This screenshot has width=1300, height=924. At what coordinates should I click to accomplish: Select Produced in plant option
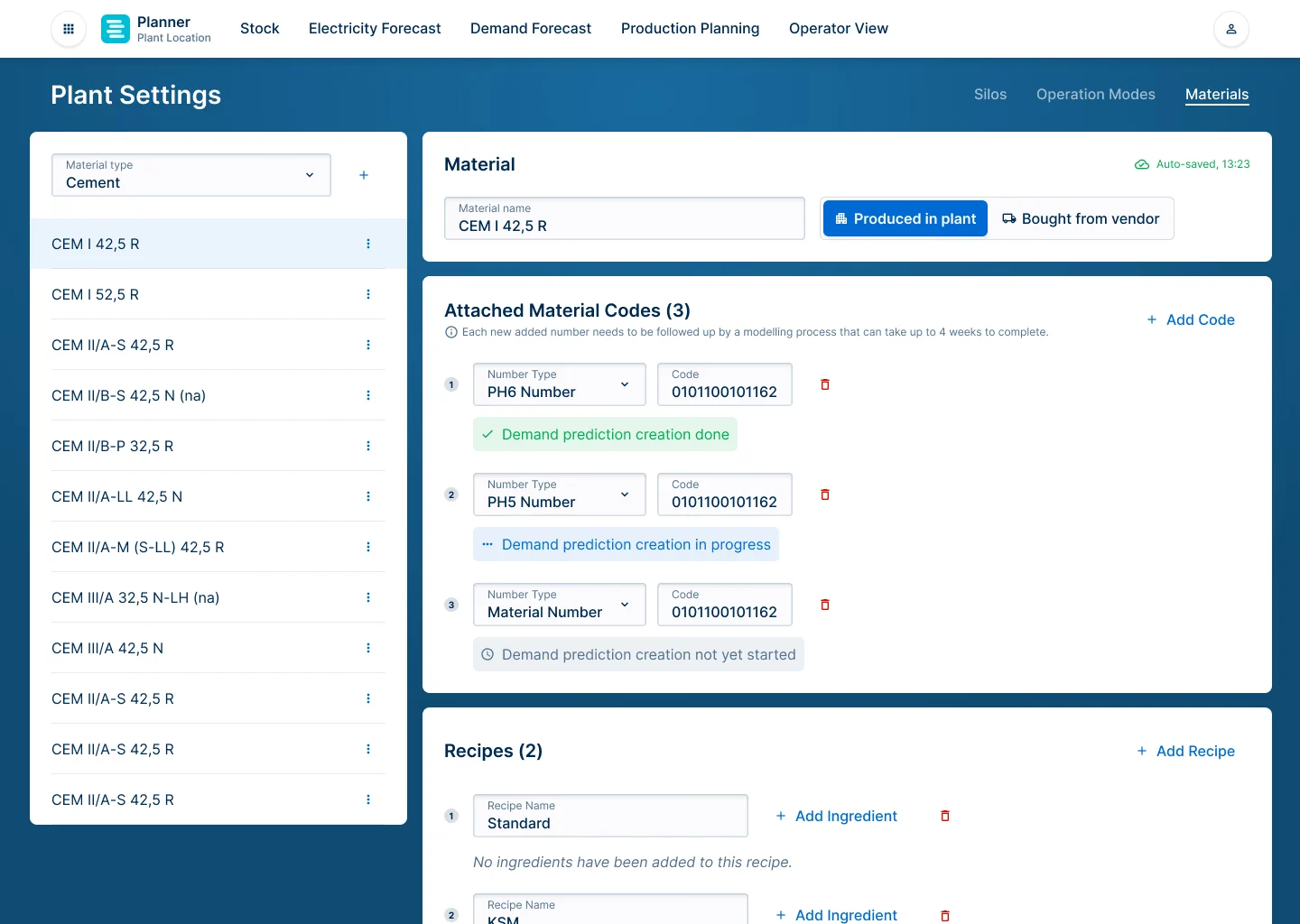pos(905,218)
